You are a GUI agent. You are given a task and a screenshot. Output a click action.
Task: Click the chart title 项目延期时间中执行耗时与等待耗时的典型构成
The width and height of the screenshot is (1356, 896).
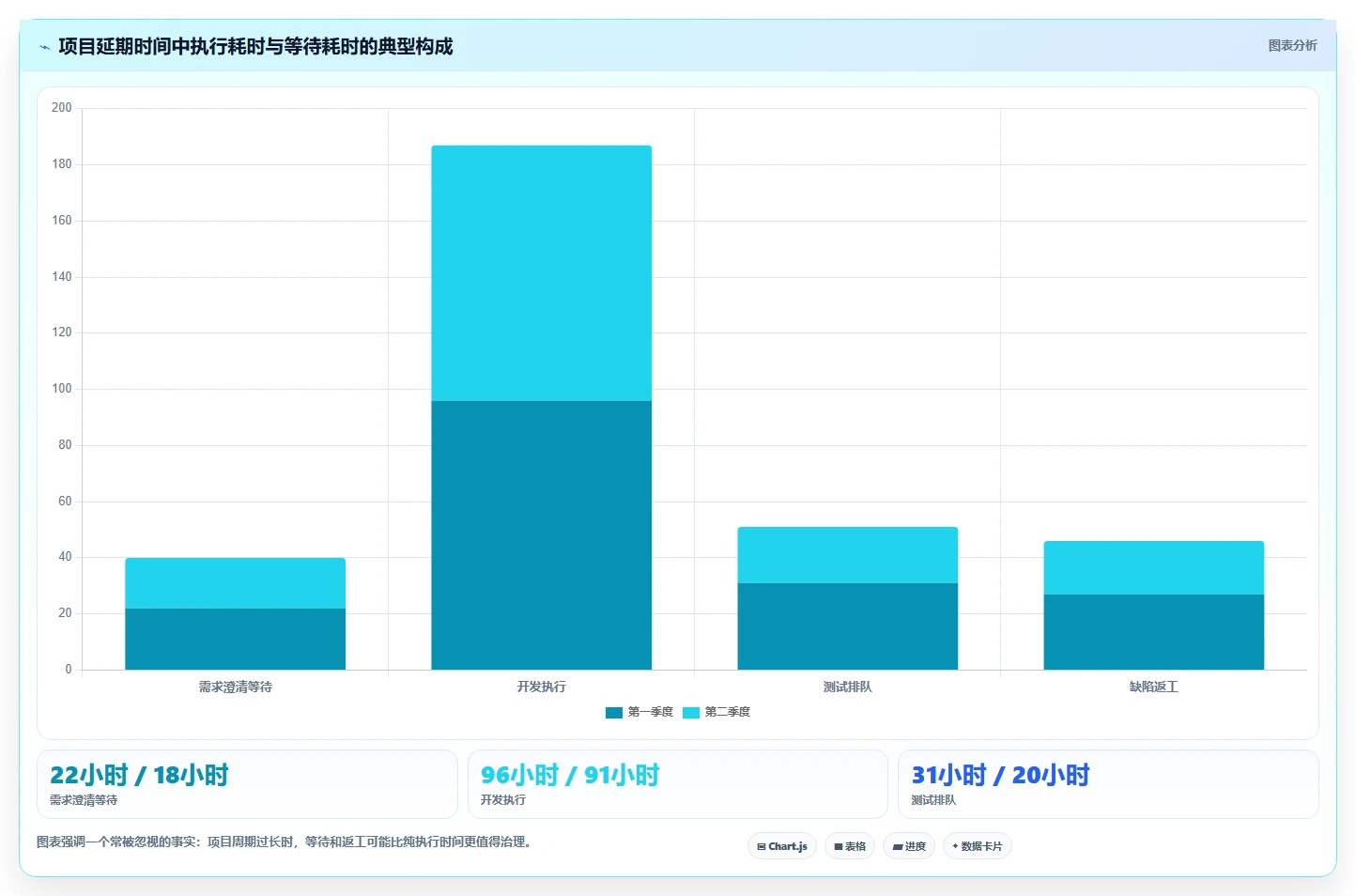[x=255, y=46]
